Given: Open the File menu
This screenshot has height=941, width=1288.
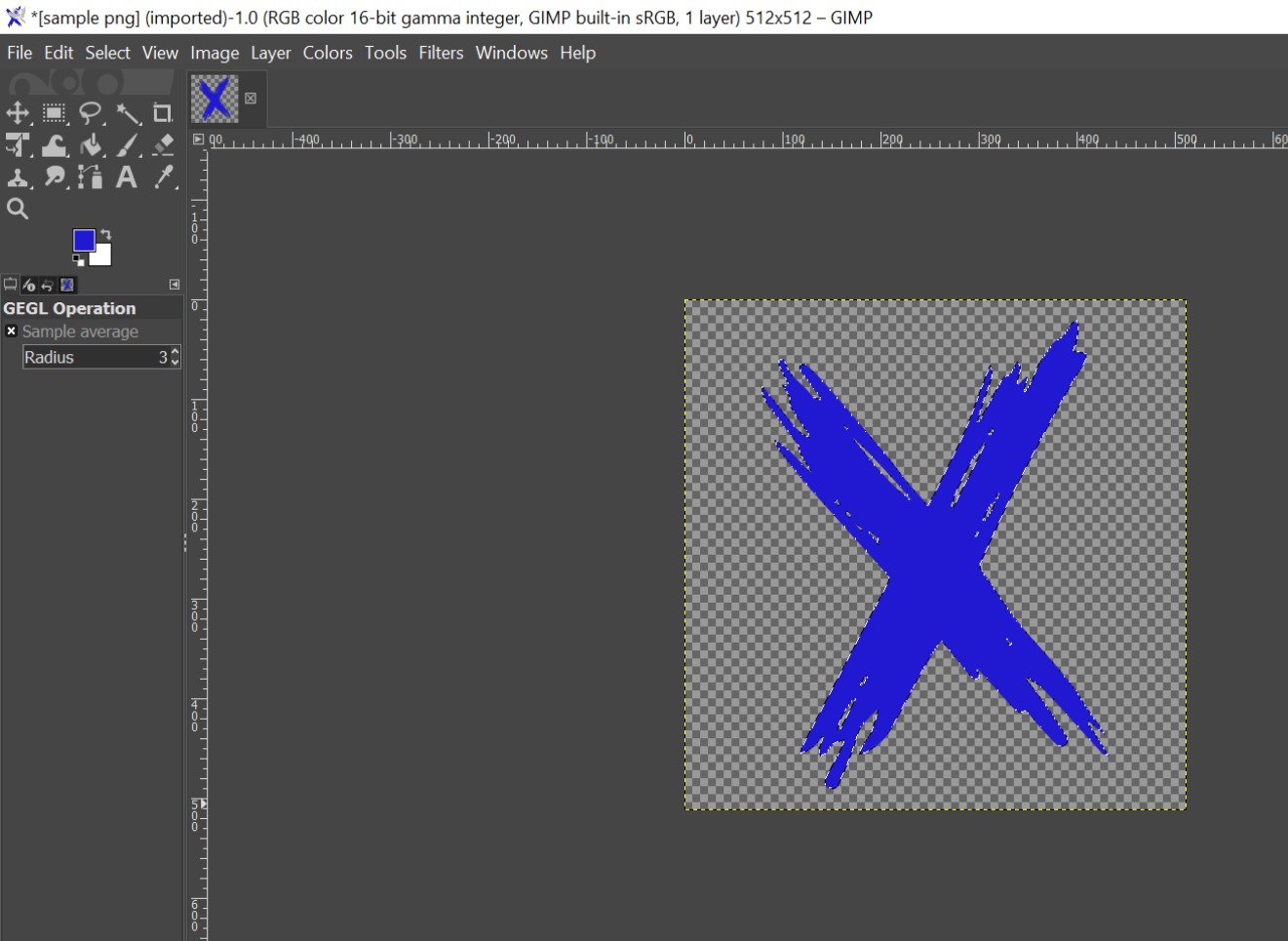Looking at the screenshot, I should point(20,53).
